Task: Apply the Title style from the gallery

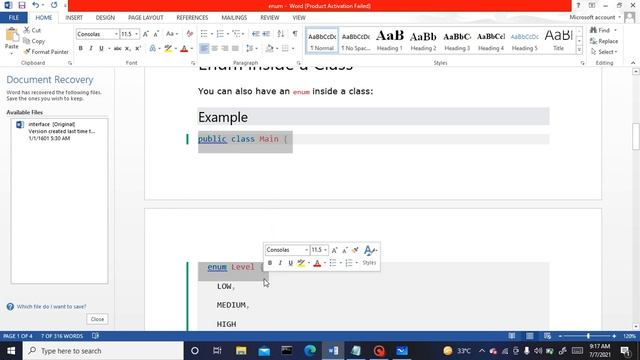Action: point(558,40)
